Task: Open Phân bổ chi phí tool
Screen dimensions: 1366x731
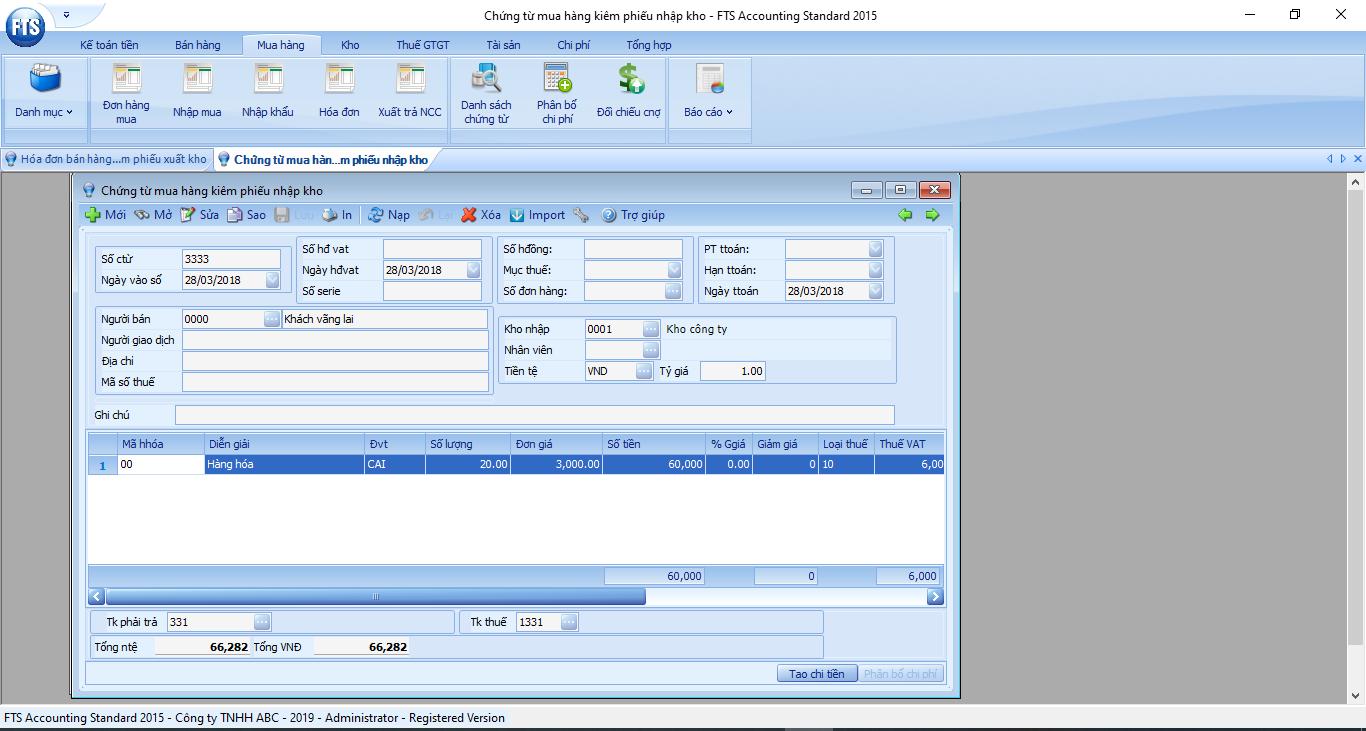Action: [557, 93]
